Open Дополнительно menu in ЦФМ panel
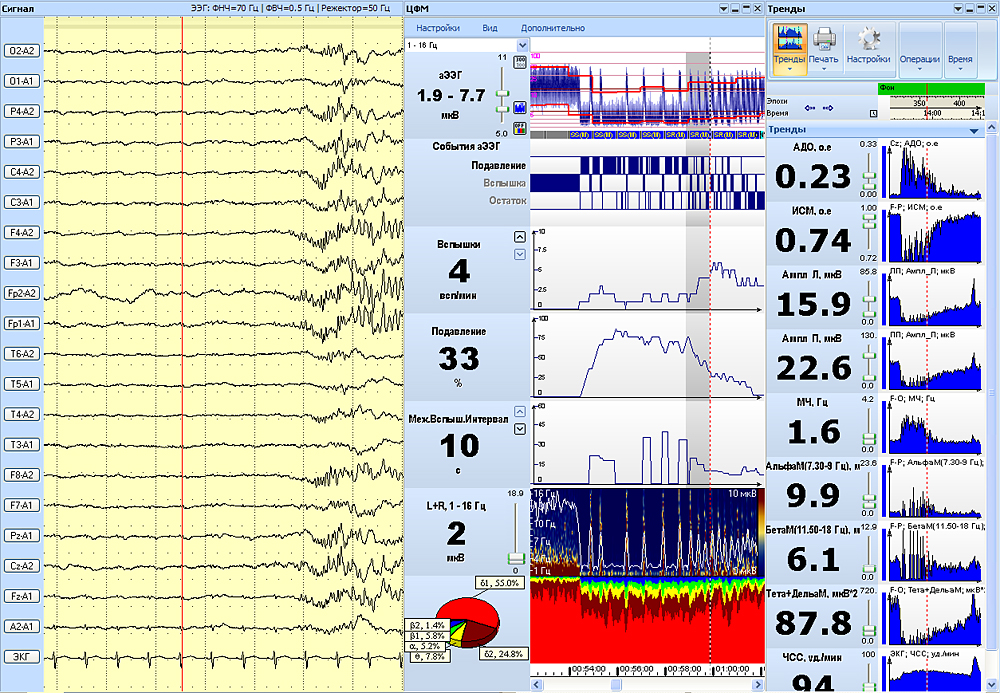Viewport: 1000px width, 693px height. click(553, 28)
